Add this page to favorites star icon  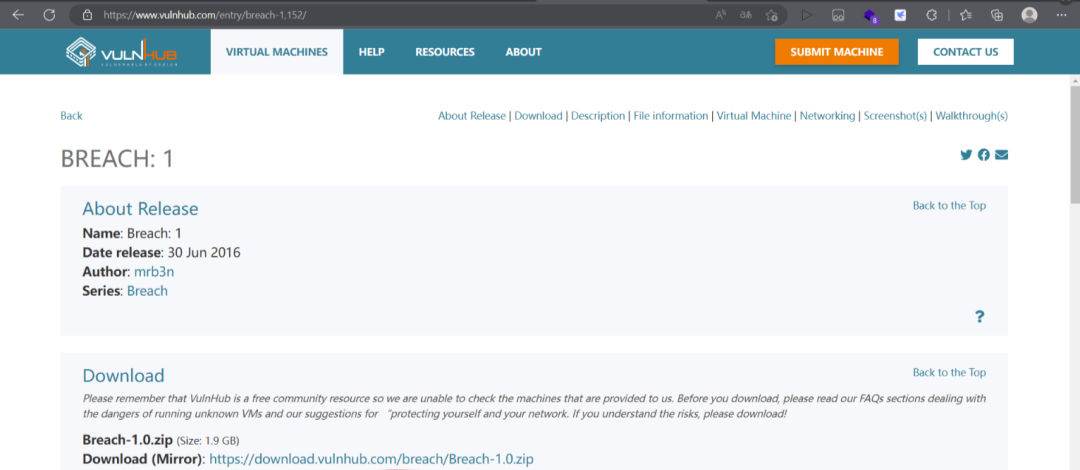(x=772, y=14)
